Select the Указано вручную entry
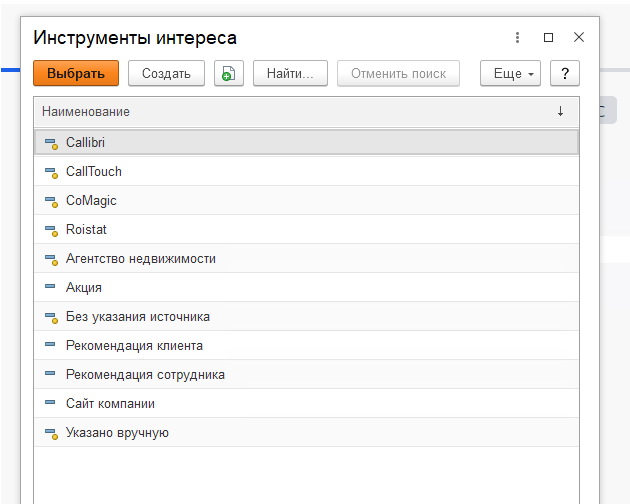Viewport: 630px width, 504px height. [x=117, y=433]
